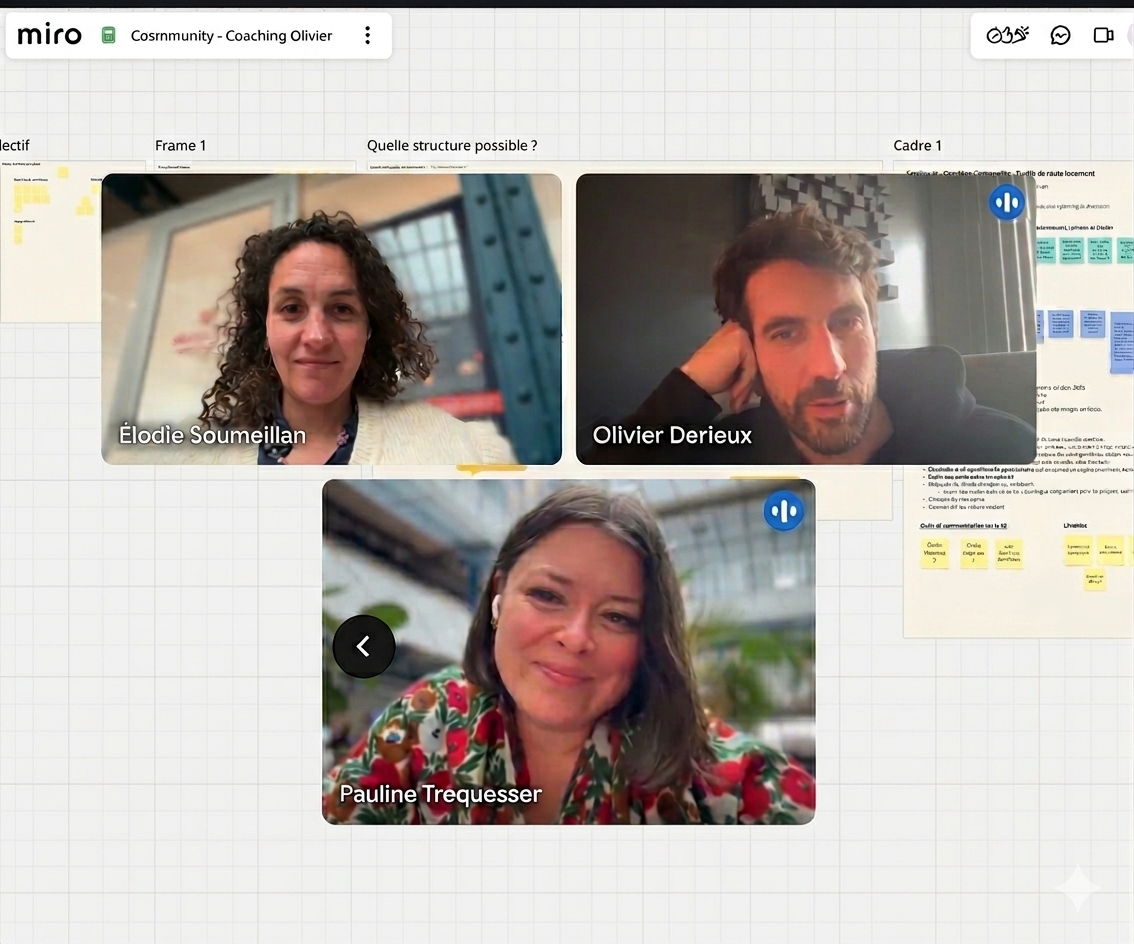The image size is (1134, 944).
Task: Open the chat icon
Action: pos(1060,34)
